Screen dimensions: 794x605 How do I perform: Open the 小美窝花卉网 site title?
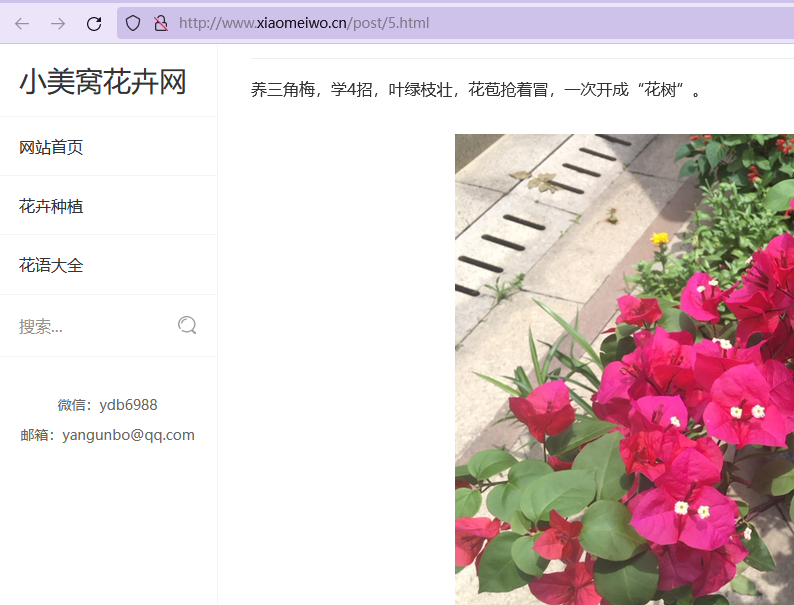coord(103,82)
